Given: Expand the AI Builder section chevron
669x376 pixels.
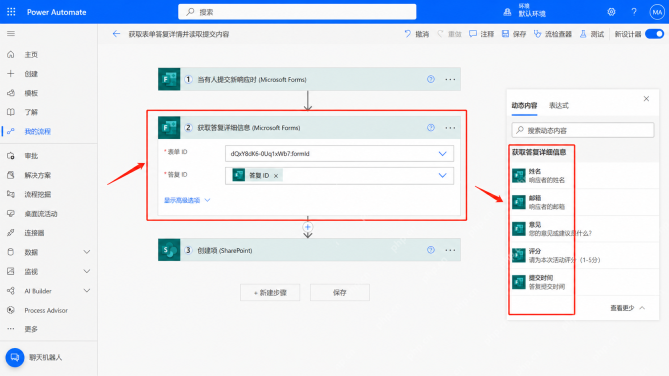Looking at the screenshot, I should point(87,291).
